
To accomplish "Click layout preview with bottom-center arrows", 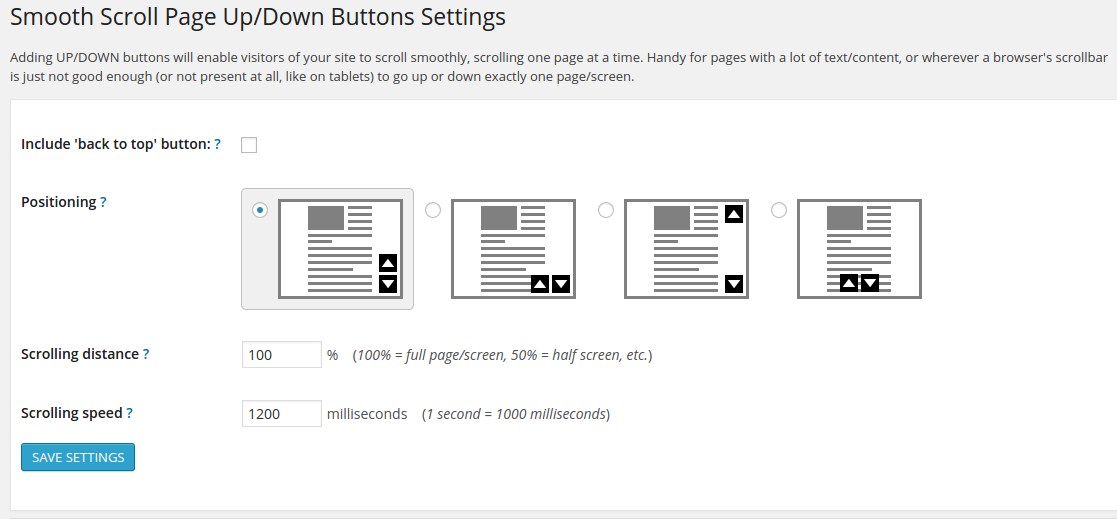I will (x=859, y=249).
